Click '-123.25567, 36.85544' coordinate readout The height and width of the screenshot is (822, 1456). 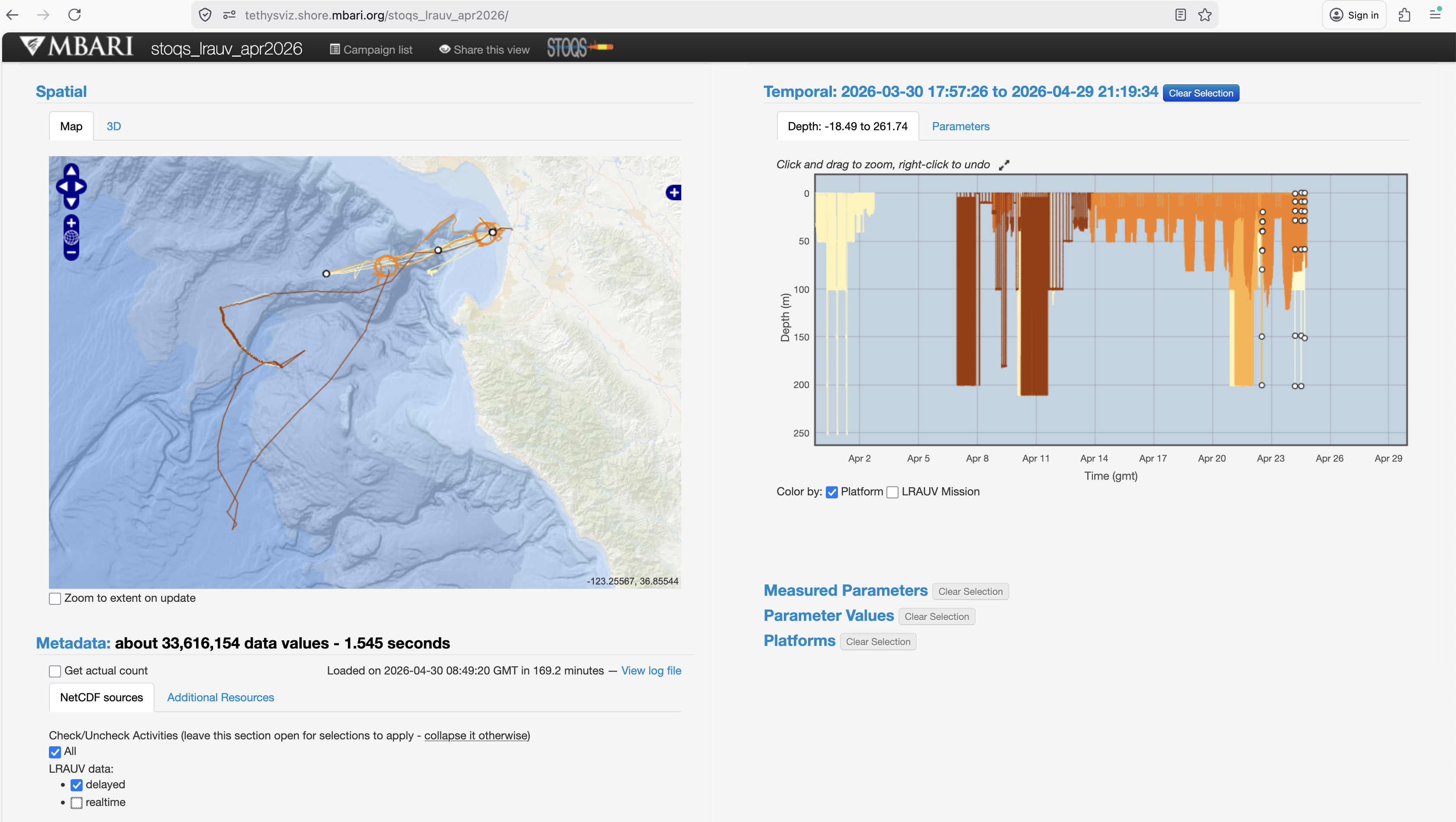(632, 581)
